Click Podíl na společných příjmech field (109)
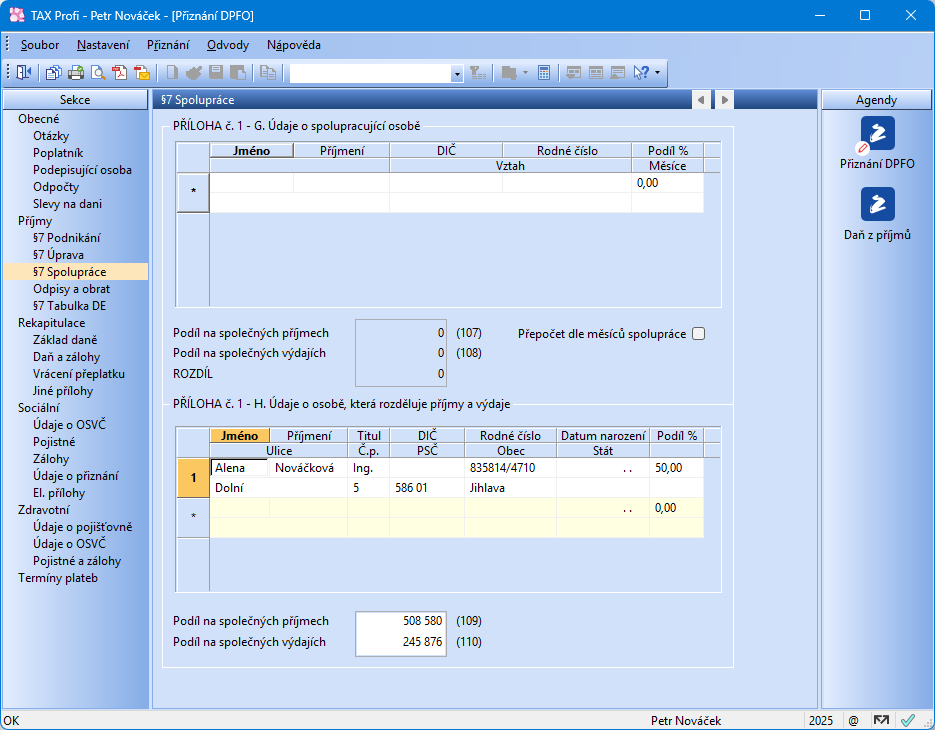The width and height of the screenshot is (935, 730). click(x=401, y=621)
